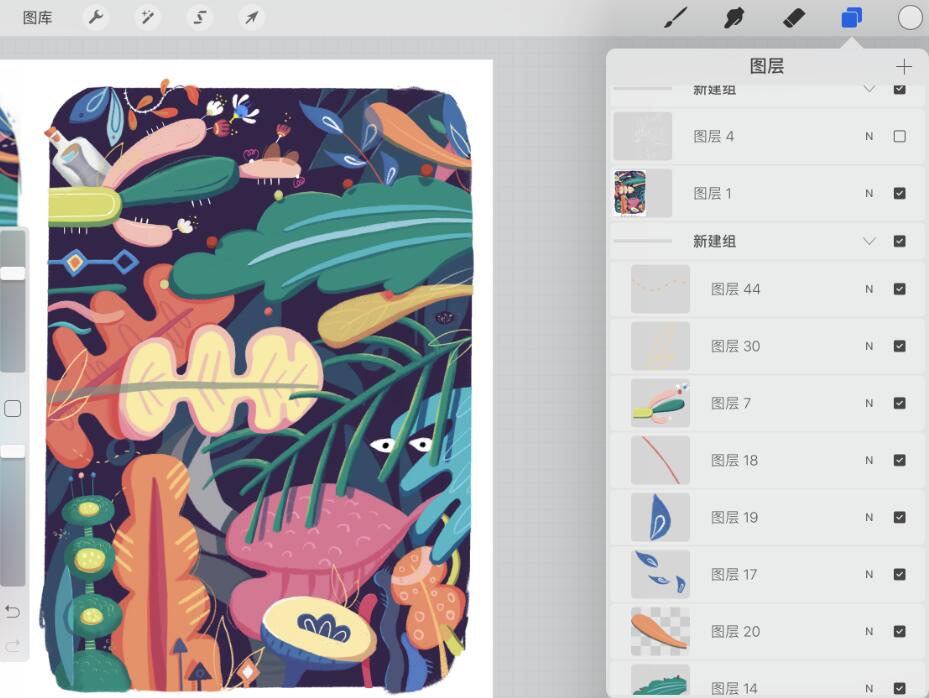Open the Adjustments magic wand menu
This screenshot has height=698, width=929.
click(x=147, y=18)
